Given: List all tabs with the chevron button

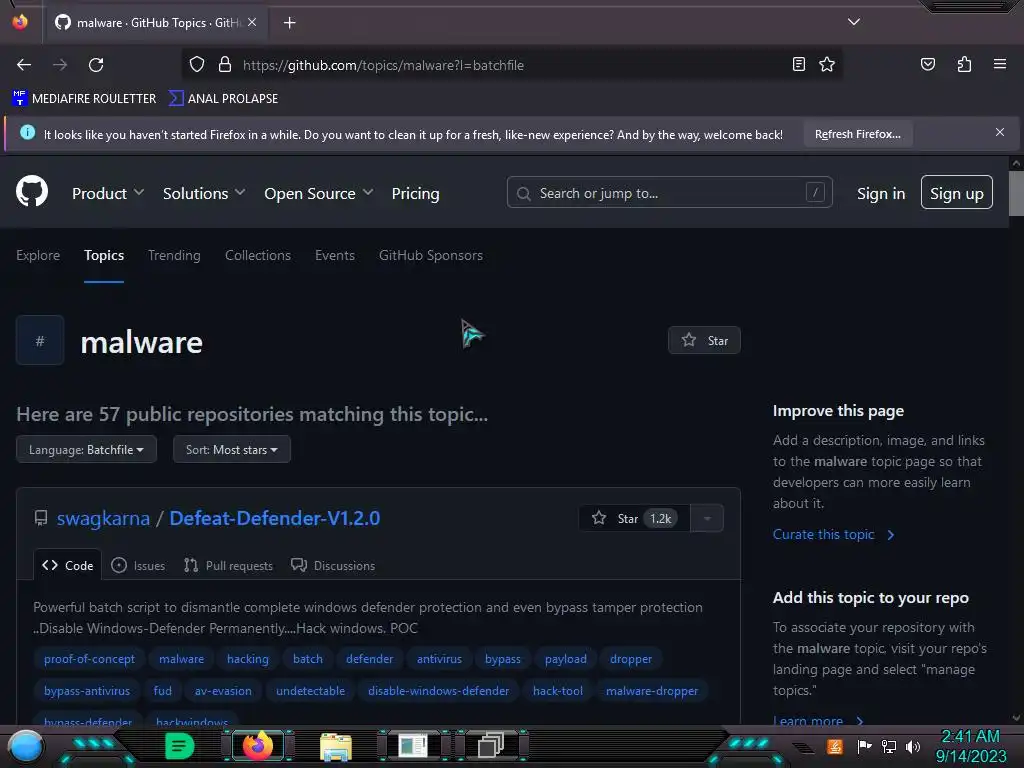Looking at the screenshot, I should point(854,22).
